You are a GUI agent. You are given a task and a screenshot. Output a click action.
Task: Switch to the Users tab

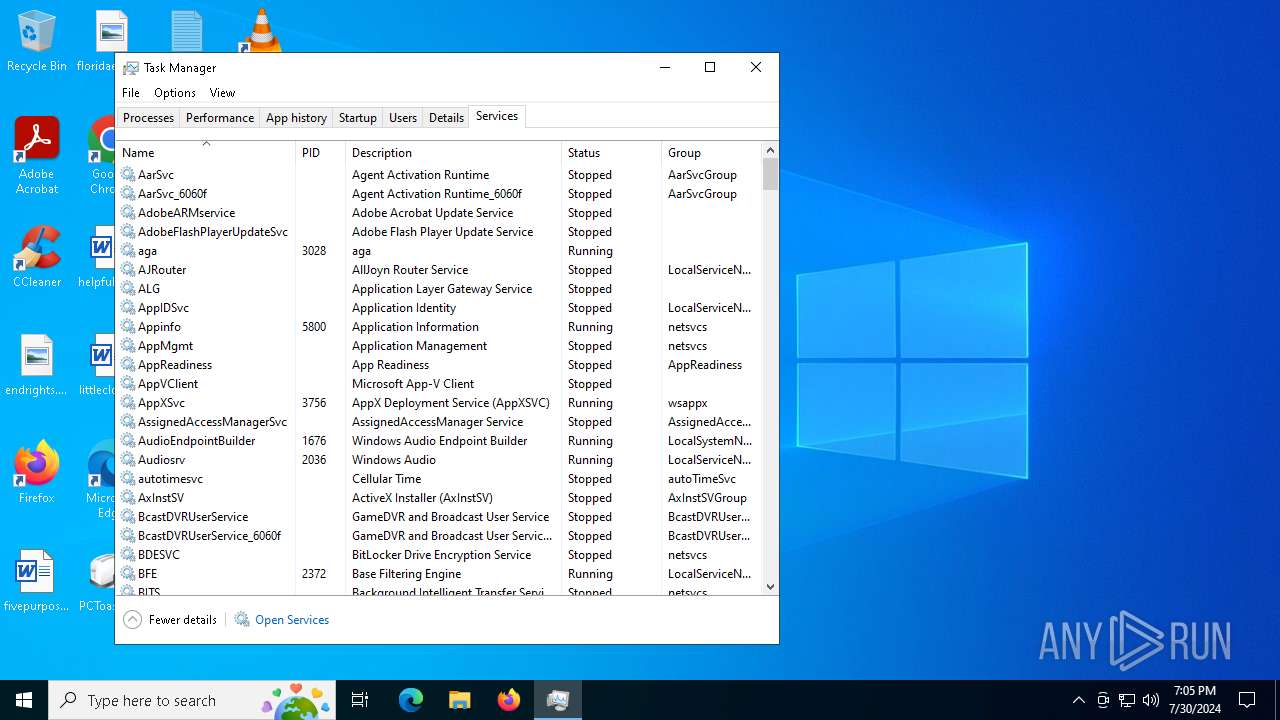(403, 117)
